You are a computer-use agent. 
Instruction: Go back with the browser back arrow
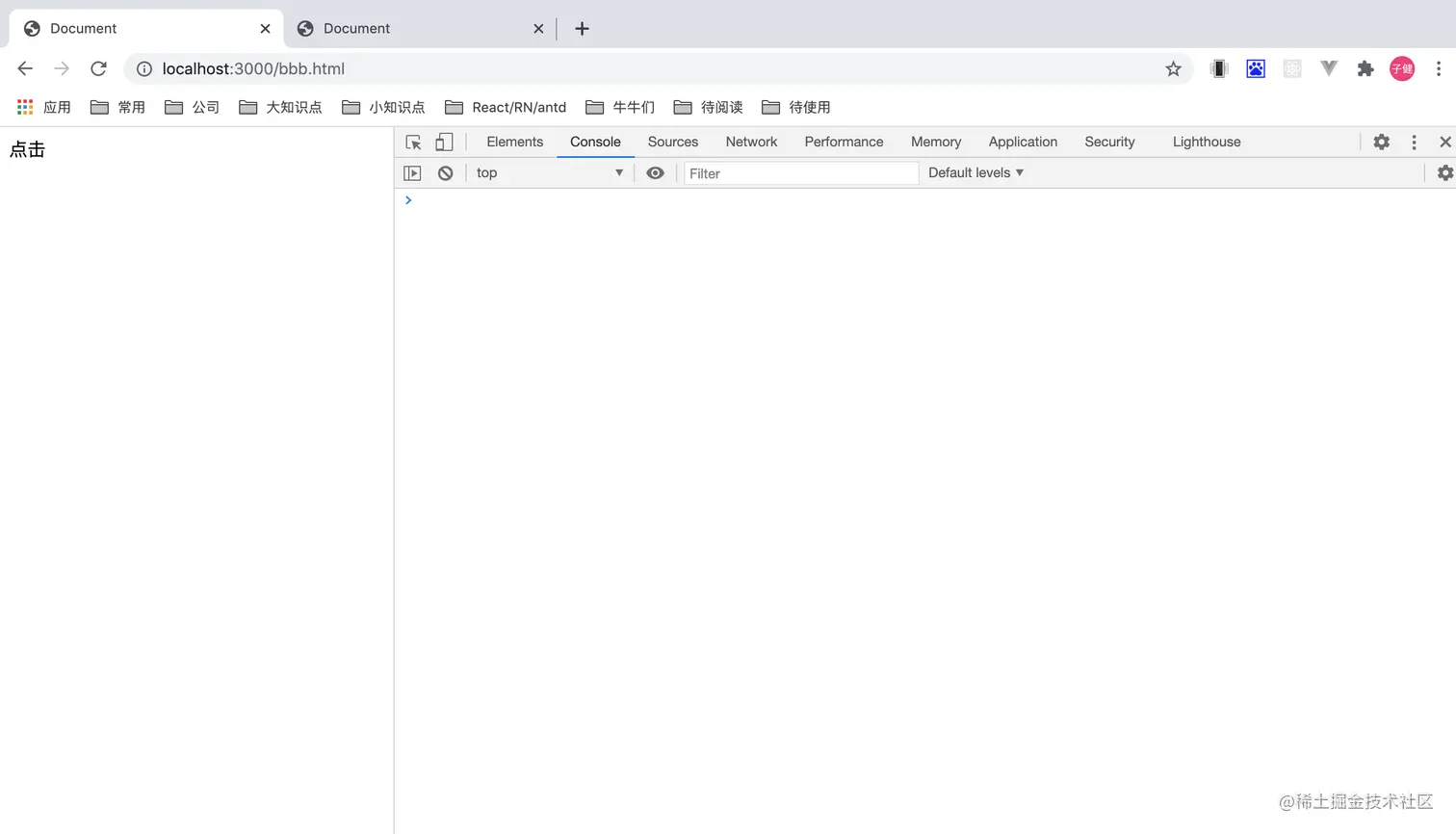pos(25,68)
